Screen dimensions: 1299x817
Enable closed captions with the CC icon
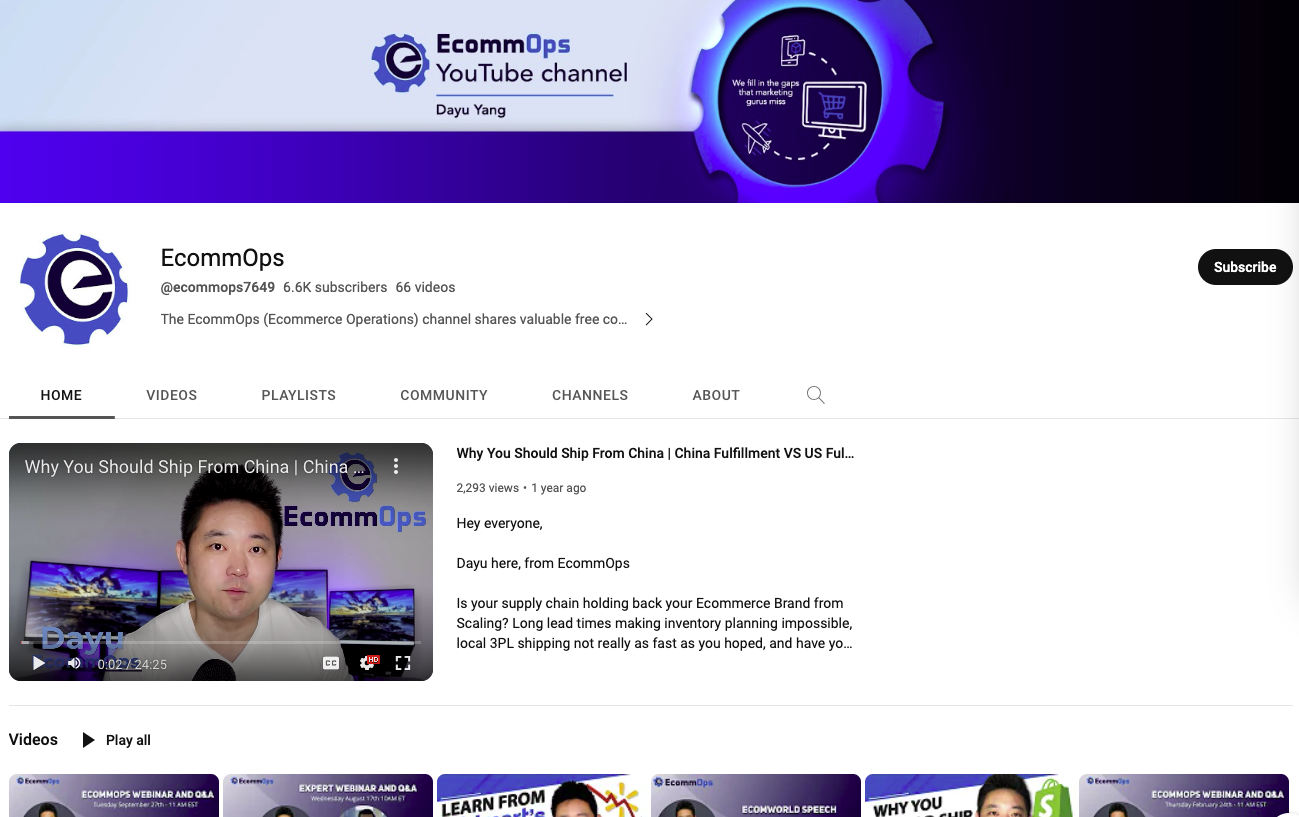pyautogui.click(x=331, y=662)
